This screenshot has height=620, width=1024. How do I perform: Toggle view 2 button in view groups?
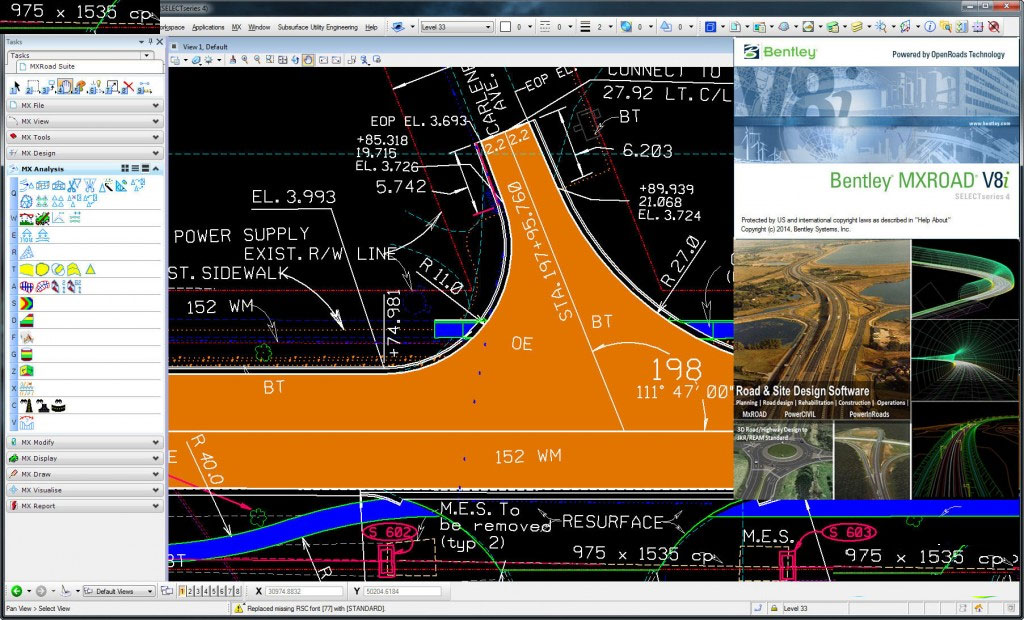190,591
